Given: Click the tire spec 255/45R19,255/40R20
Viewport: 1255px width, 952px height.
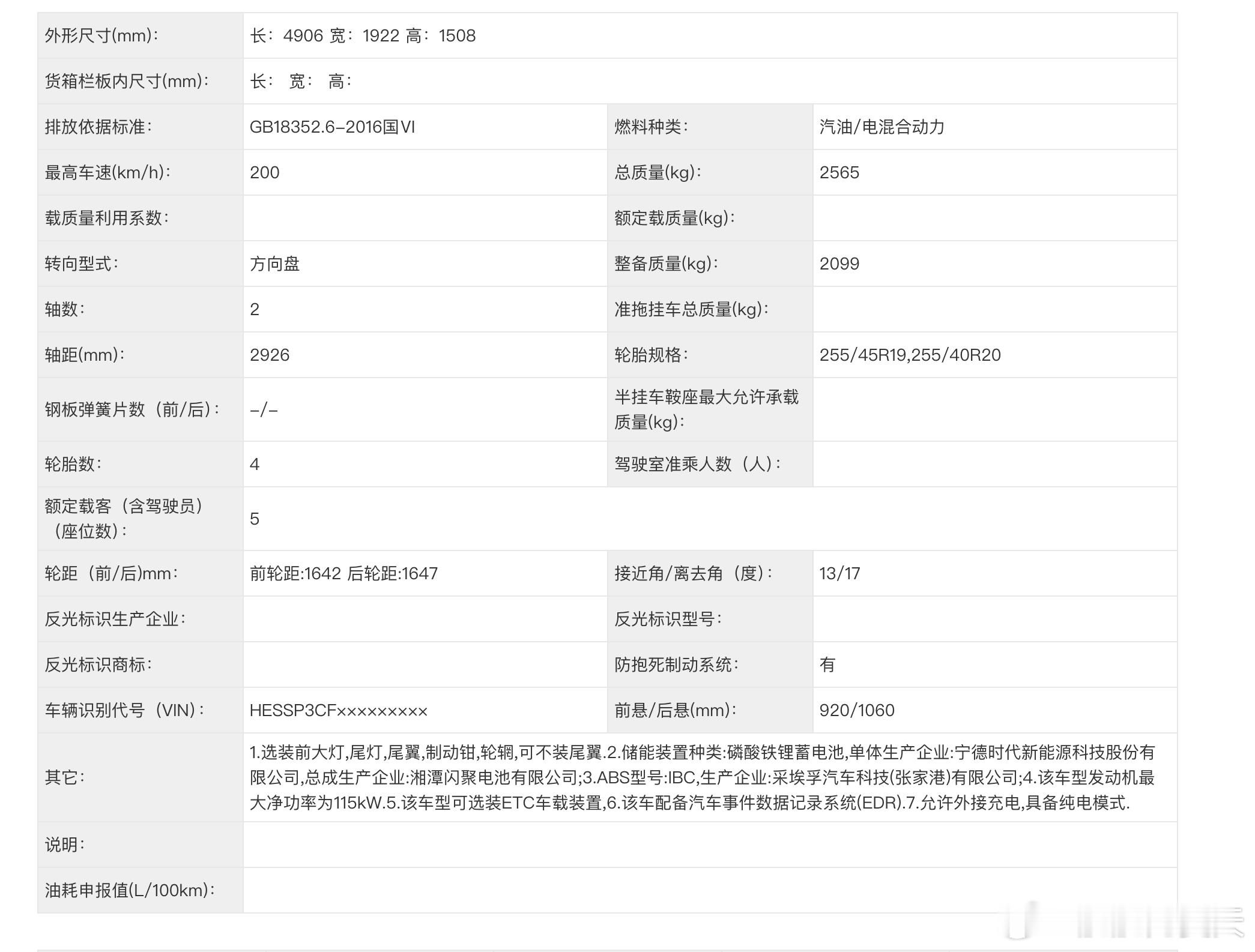Looking at the screenshot, I should 910,355.
